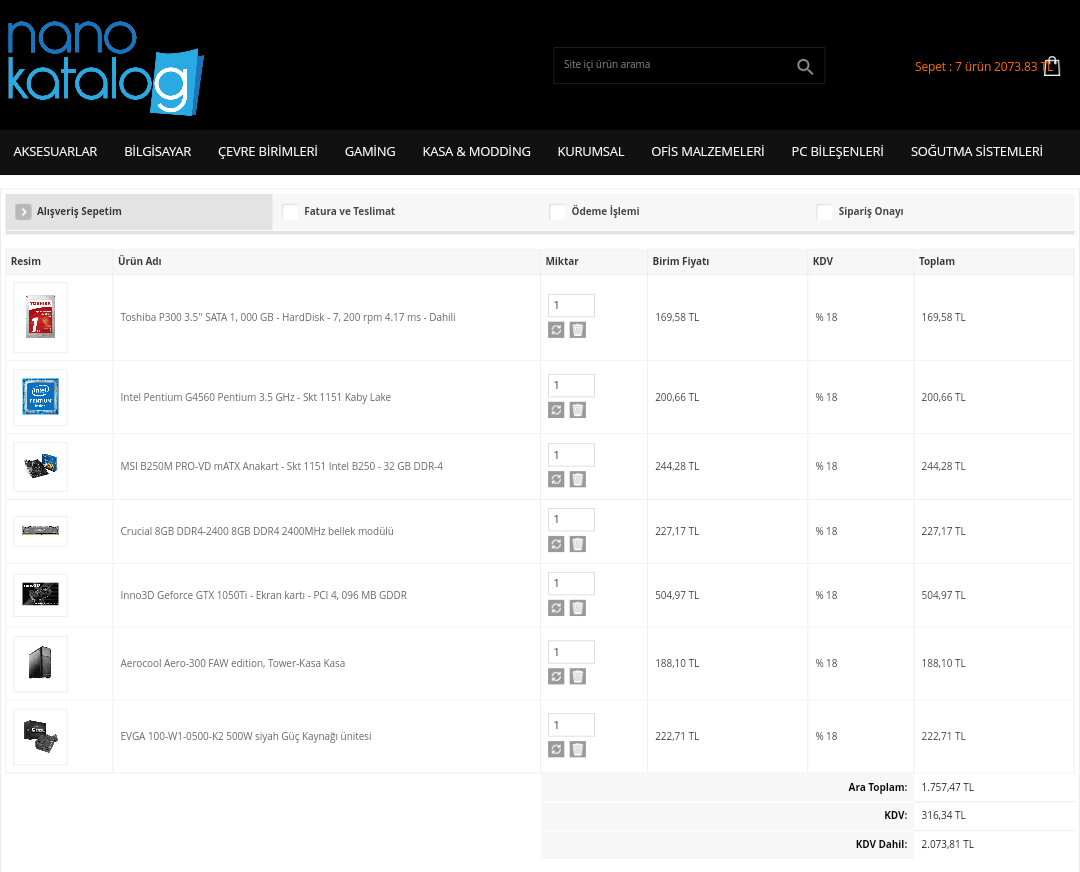Image resolution: width=1080 pixels, height=872 pixels.
Task: Delete Crucial 8GB DDR4 from cart
Action: (x=578, y=544)
